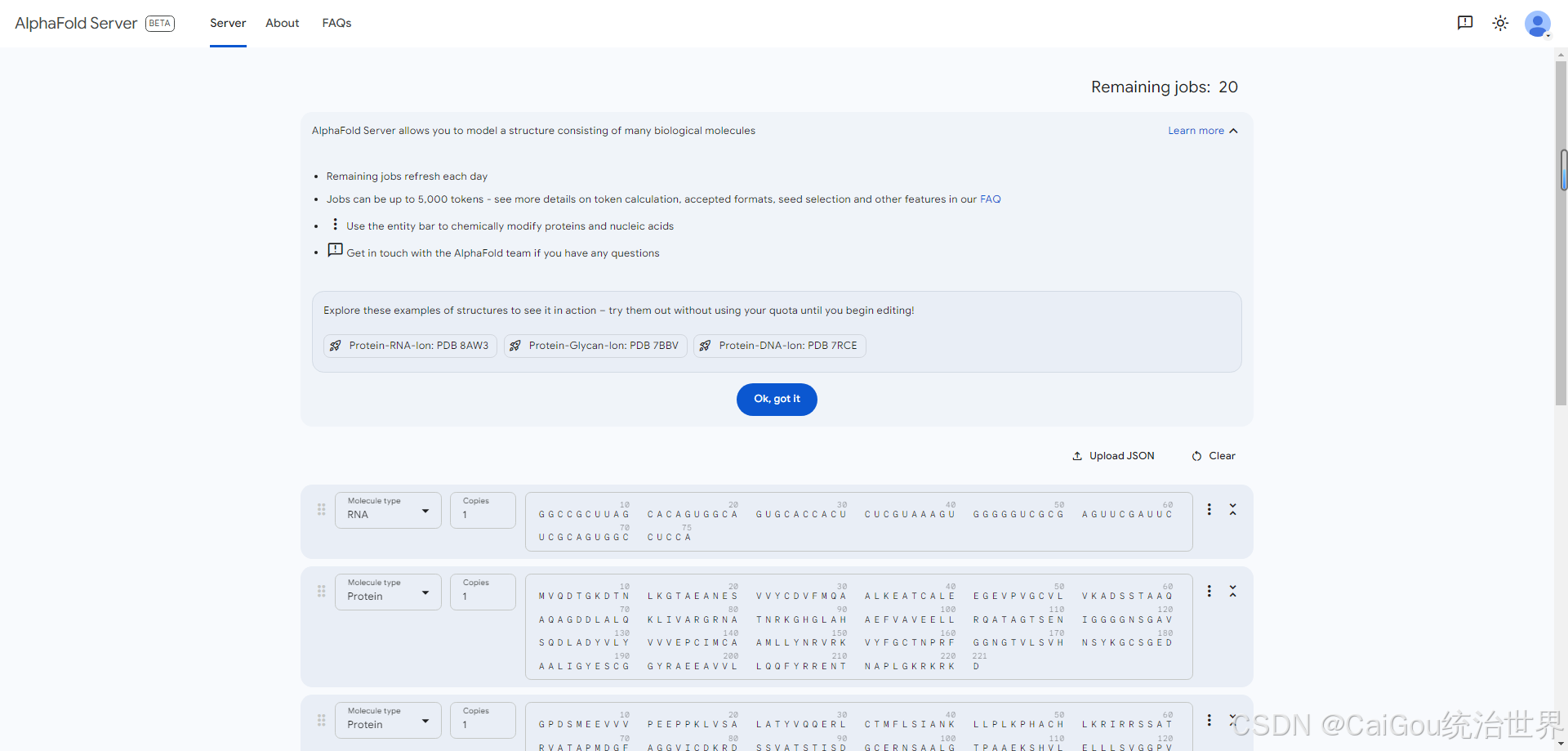Collapse the MVQDTGKDTN protein row with the chevron toggle
The width and height of the screenshot is (1568, 751).
(1233, 591)
